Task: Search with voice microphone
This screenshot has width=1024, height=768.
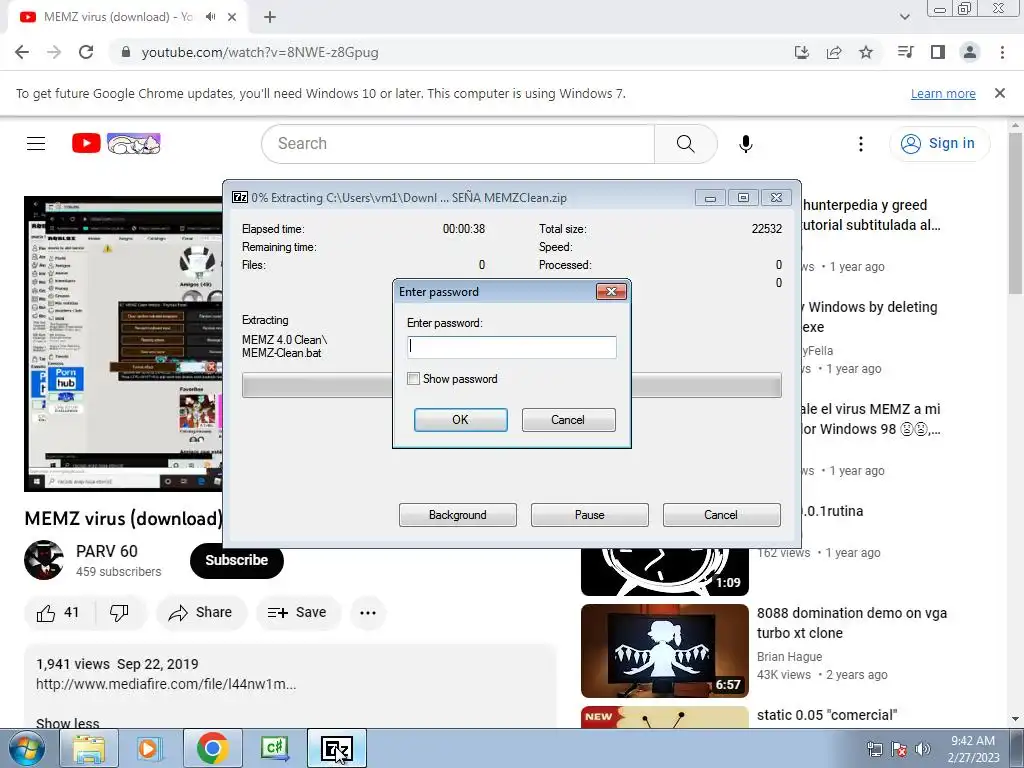Action: [746, 144]
